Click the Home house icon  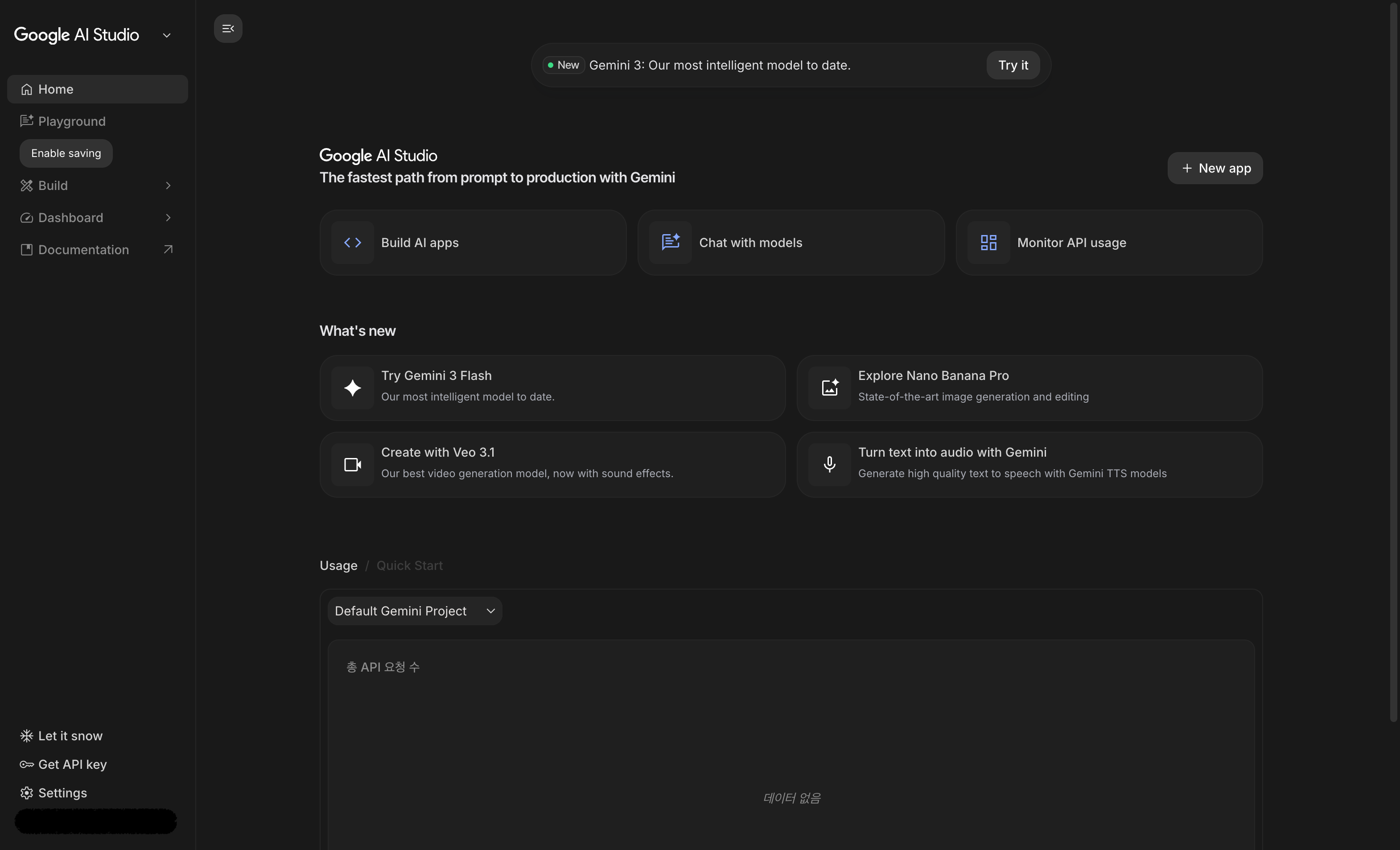pos(27,89)
